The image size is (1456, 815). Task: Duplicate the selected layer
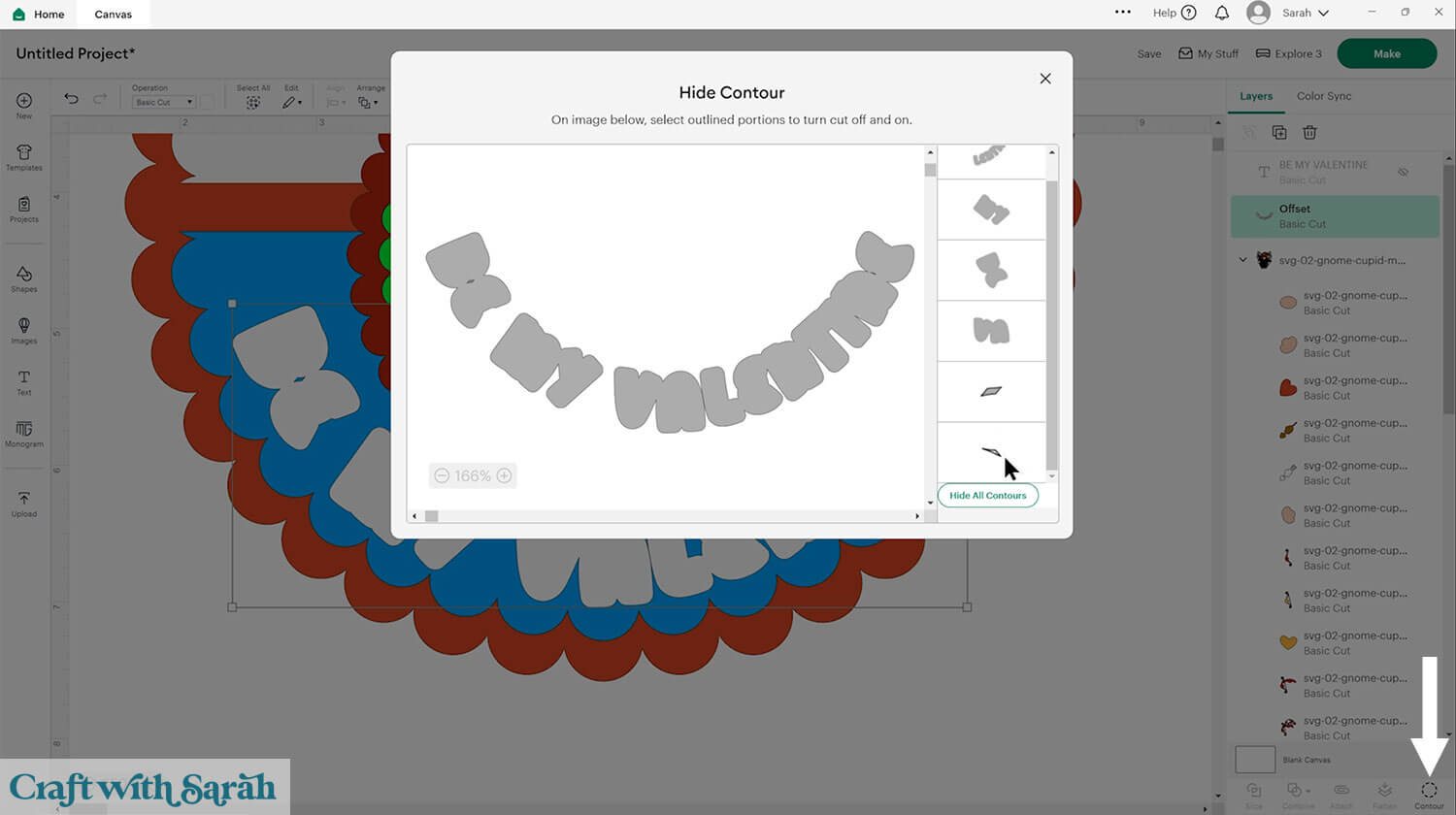coord(1279,132)
